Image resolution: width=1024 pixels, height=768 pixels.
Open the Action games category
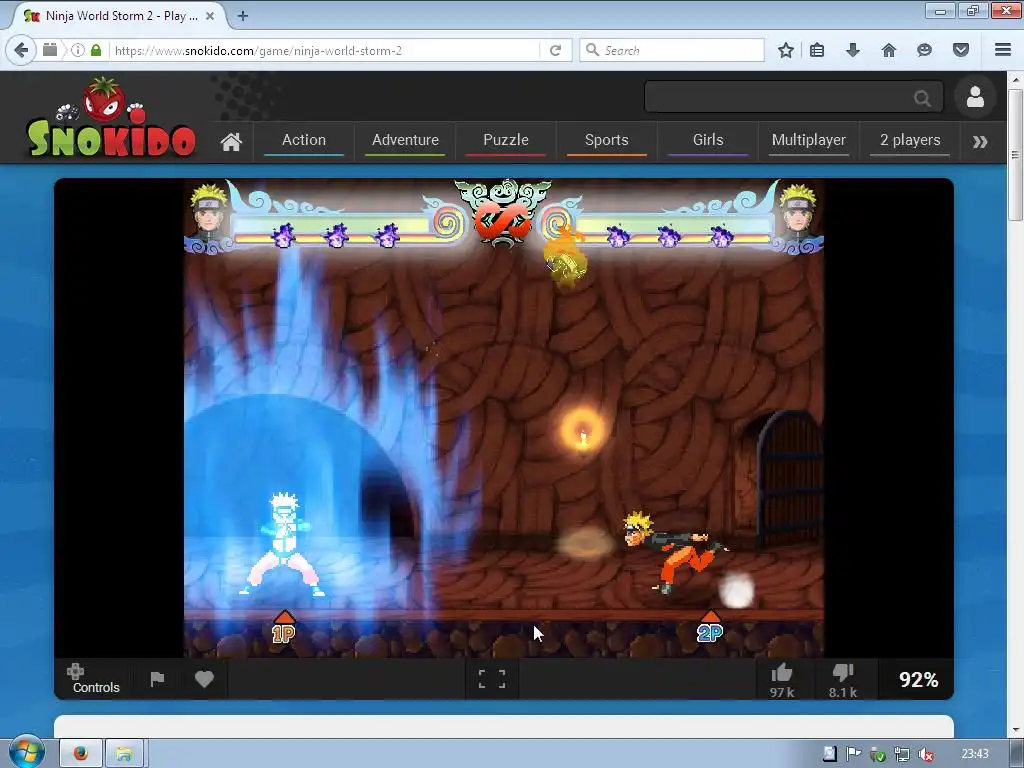(x=304, y=140)
